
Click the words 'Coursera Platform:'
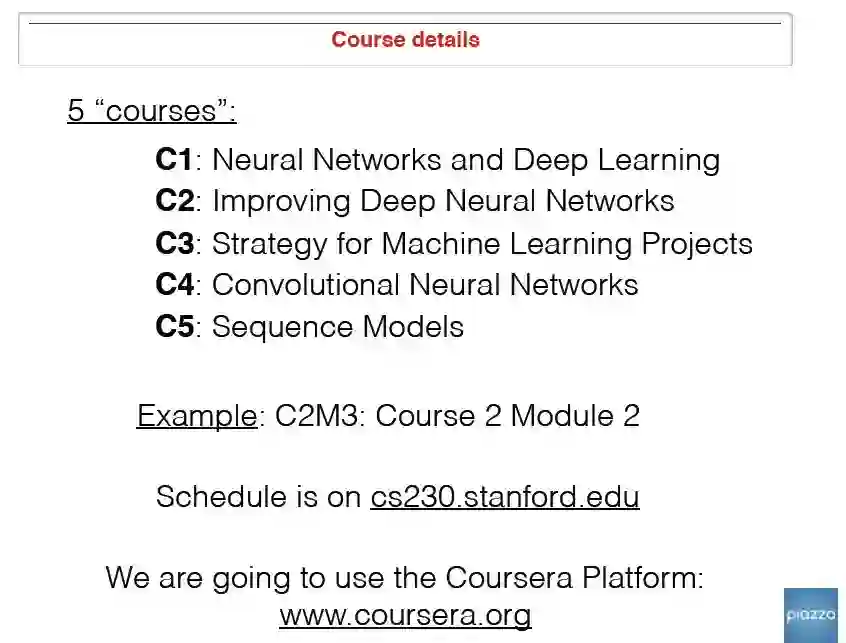tap(575, 578)
